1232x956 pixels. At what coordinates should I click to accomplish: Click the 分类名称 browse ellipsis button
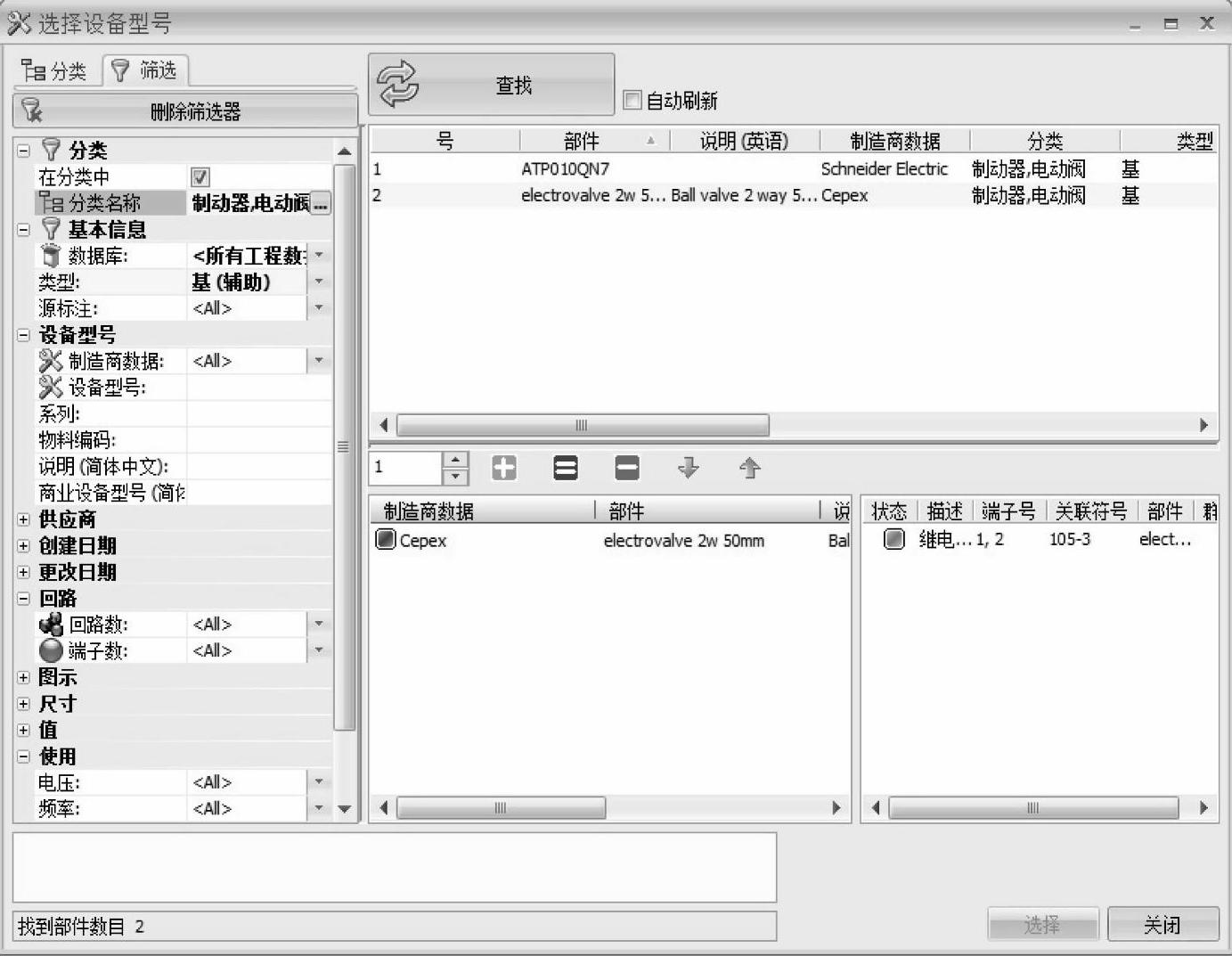(321, 204)
